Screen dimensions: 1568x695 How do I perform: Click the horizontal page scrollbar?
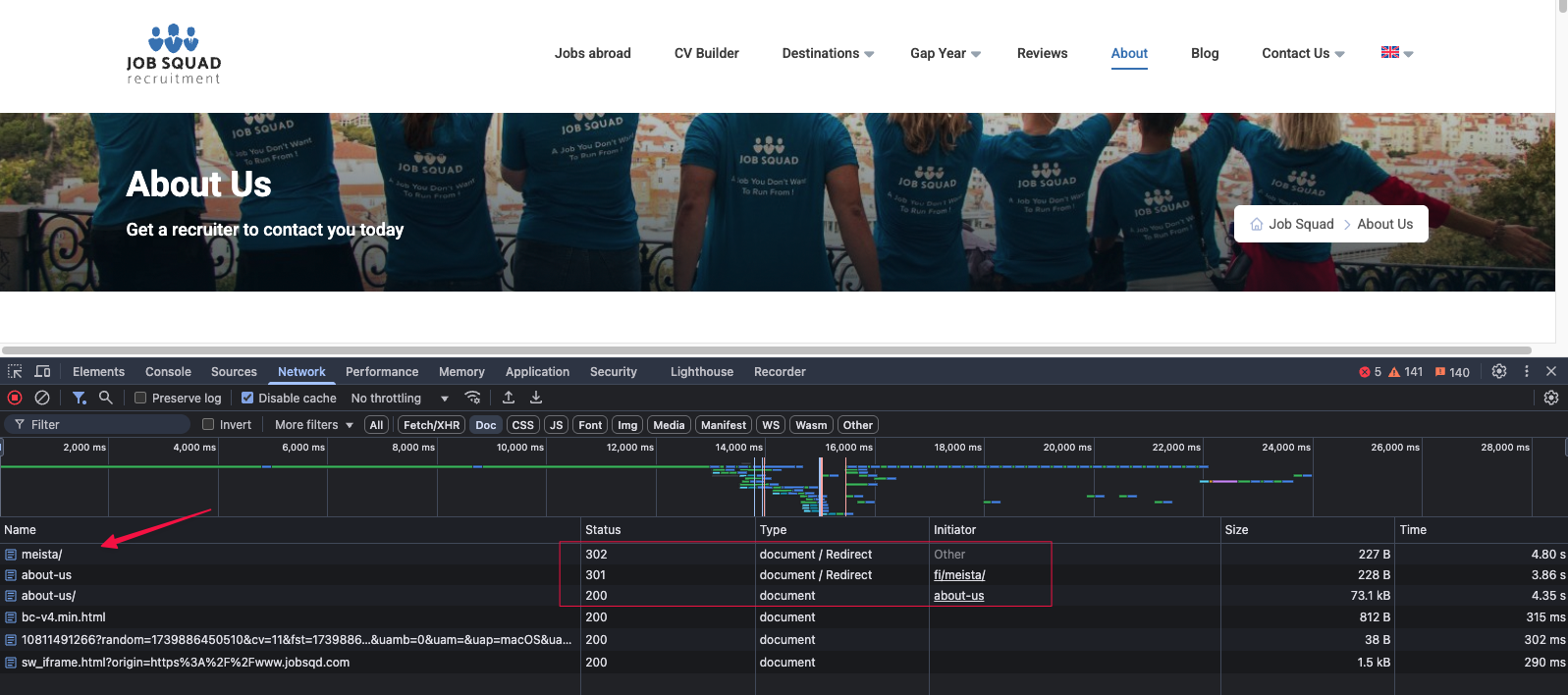pyautogui.click(x=766, y=350)
